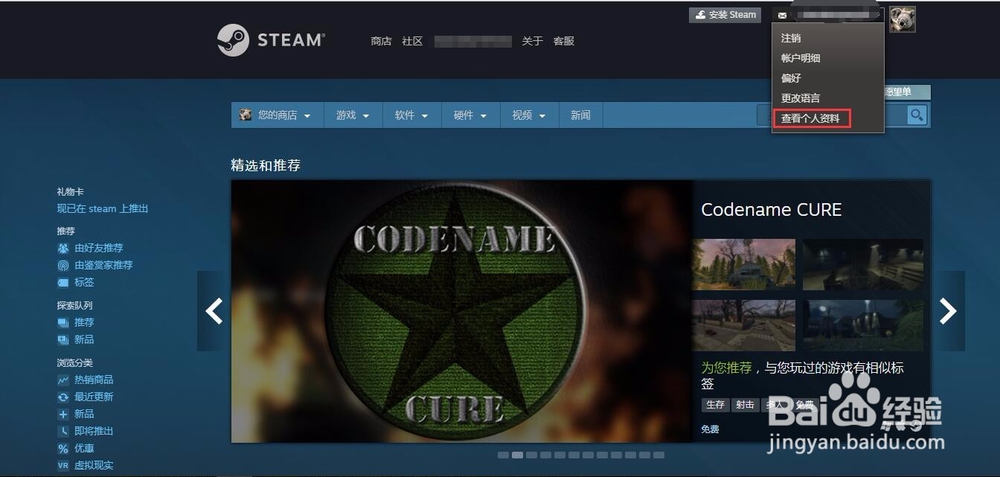Image resolution: width=1000 pixels, height=477 pixels.
Task: Open the 即将推出 link
Action: (x=94, y=432)
